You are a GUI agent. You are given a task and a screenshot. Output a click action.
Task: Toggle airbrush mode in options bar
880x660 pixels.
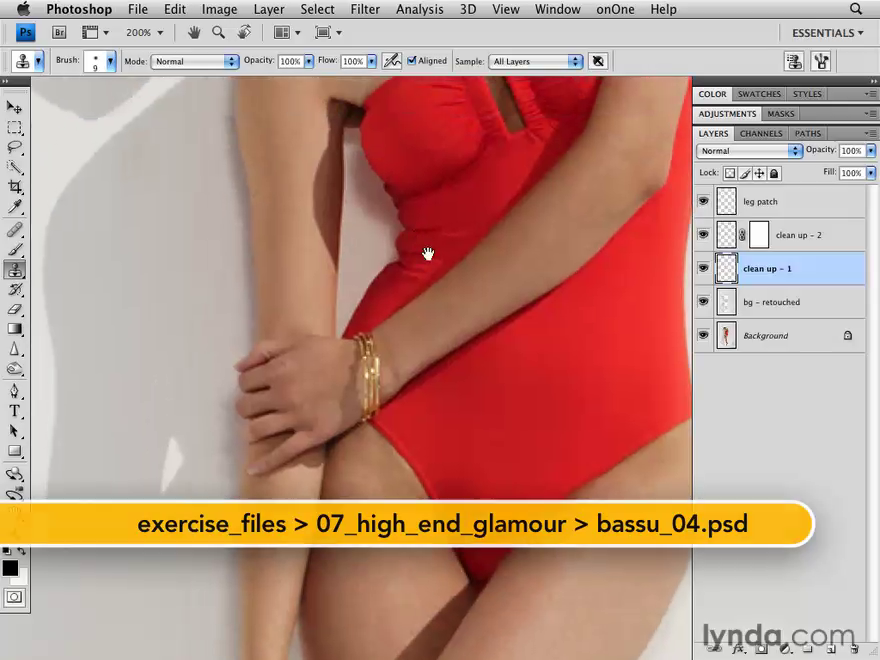(x=392, y=61)
